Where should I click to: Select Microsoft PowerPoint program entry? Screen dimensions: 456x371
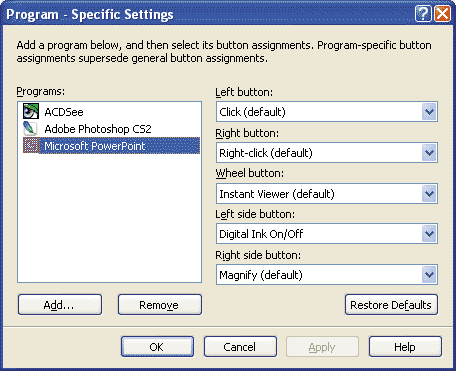(x=111, y=146)
